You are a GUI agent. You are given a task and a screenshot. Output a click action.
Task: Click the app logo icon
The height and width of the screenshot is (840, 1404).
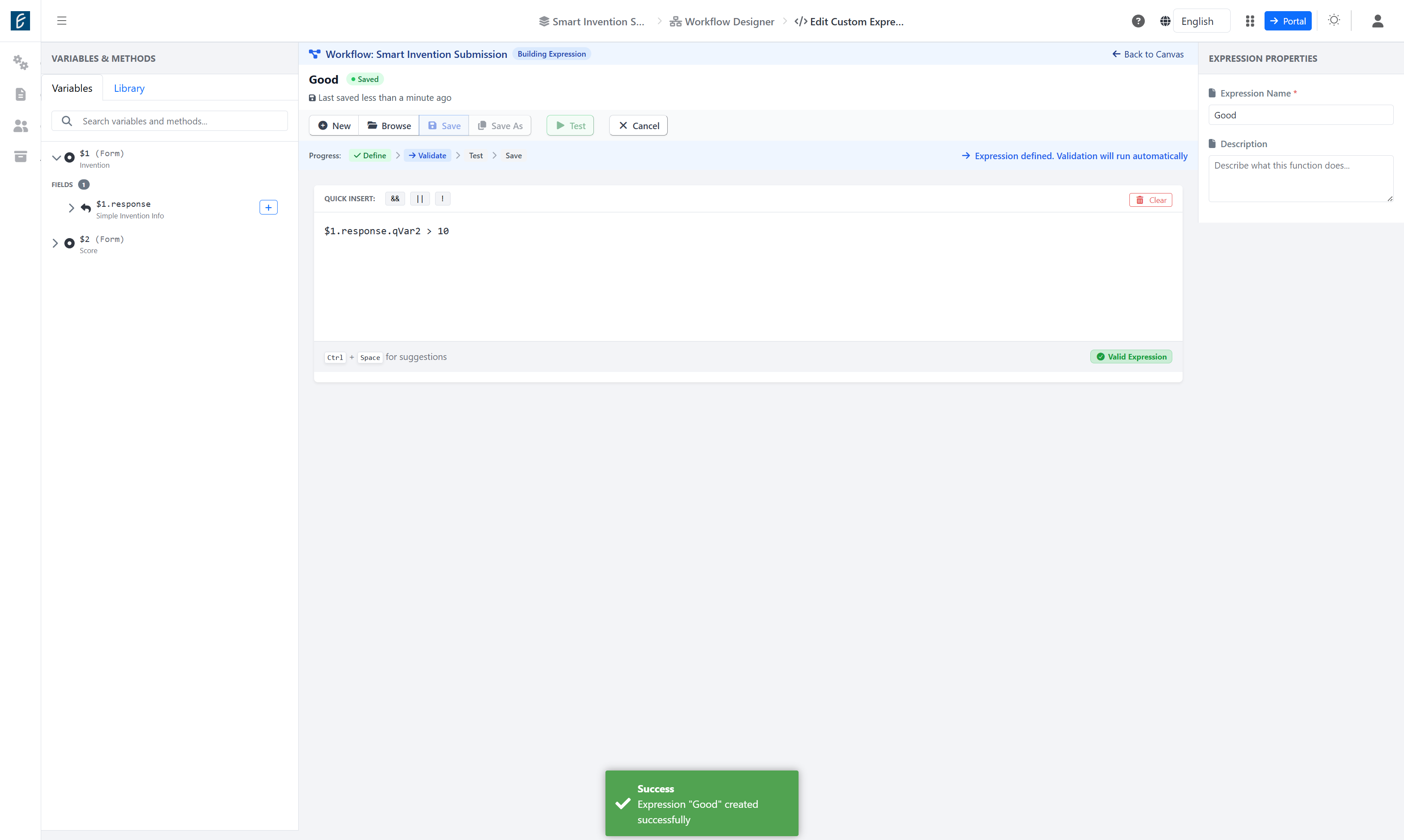20,21
